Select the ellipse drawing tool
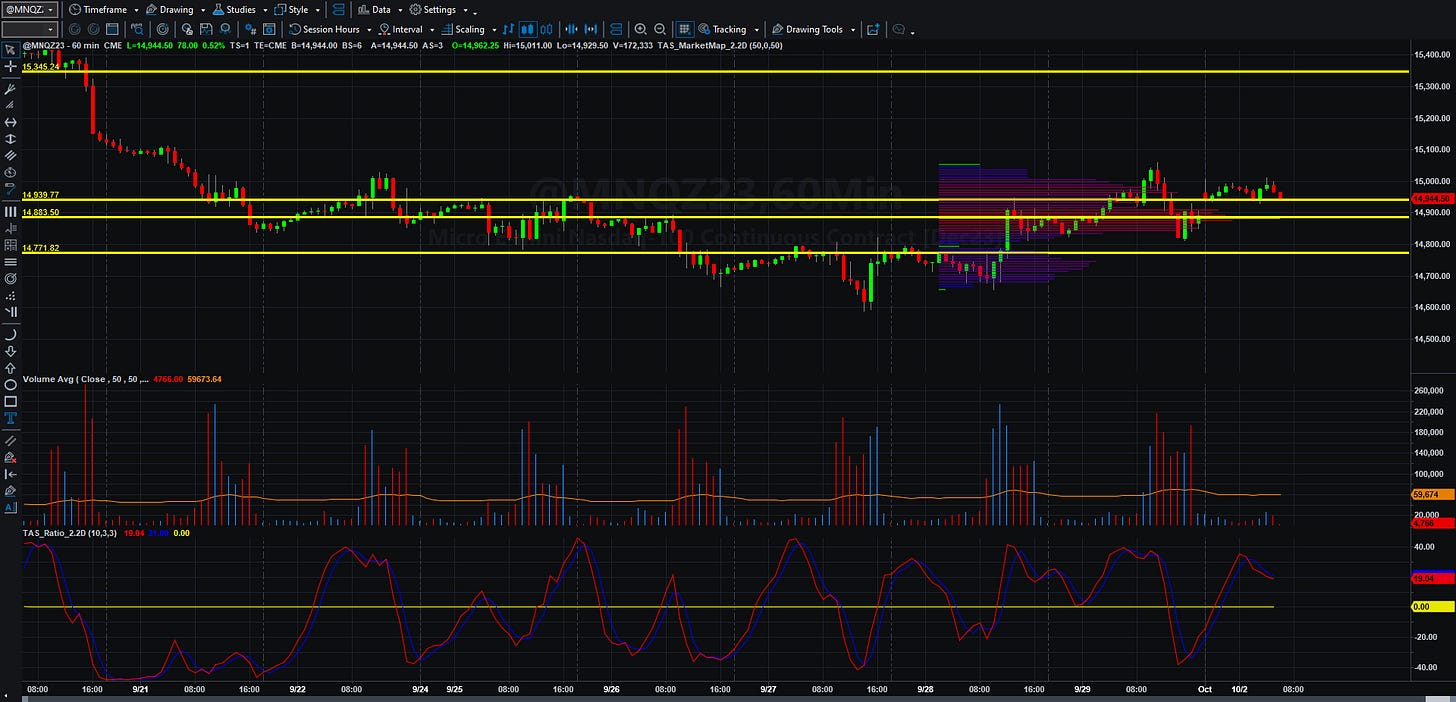1456x702 pixels. click(x=10, y=385)
